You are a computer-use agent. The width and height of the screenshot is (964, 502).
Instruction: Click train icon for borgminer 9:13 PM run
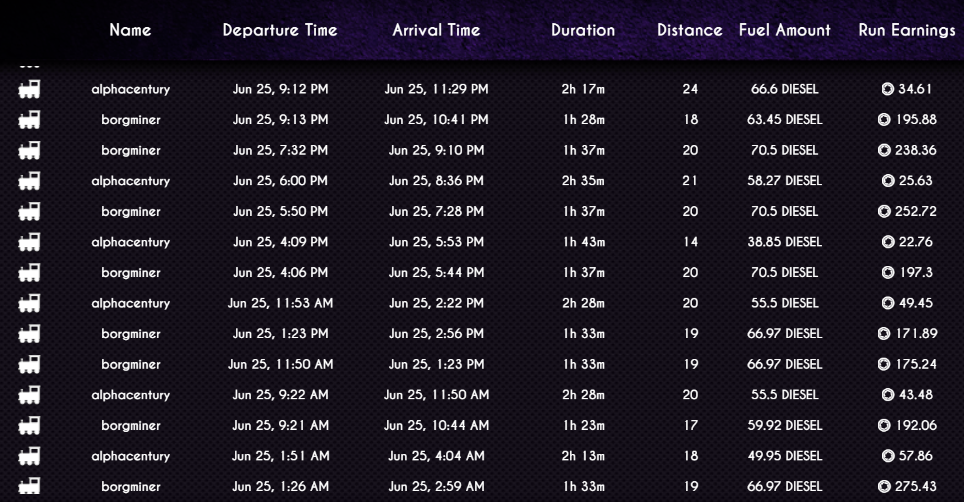pos(29,120)
